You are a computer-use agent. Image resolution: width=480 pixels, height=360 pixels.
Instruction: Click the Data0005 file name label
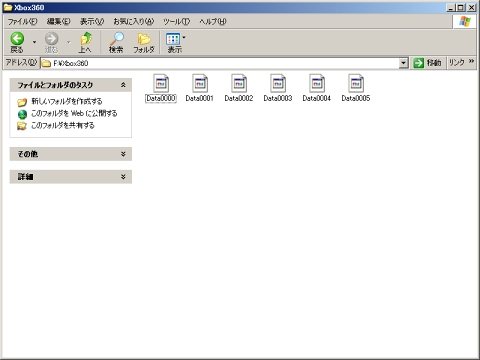[x=356, y=98]
